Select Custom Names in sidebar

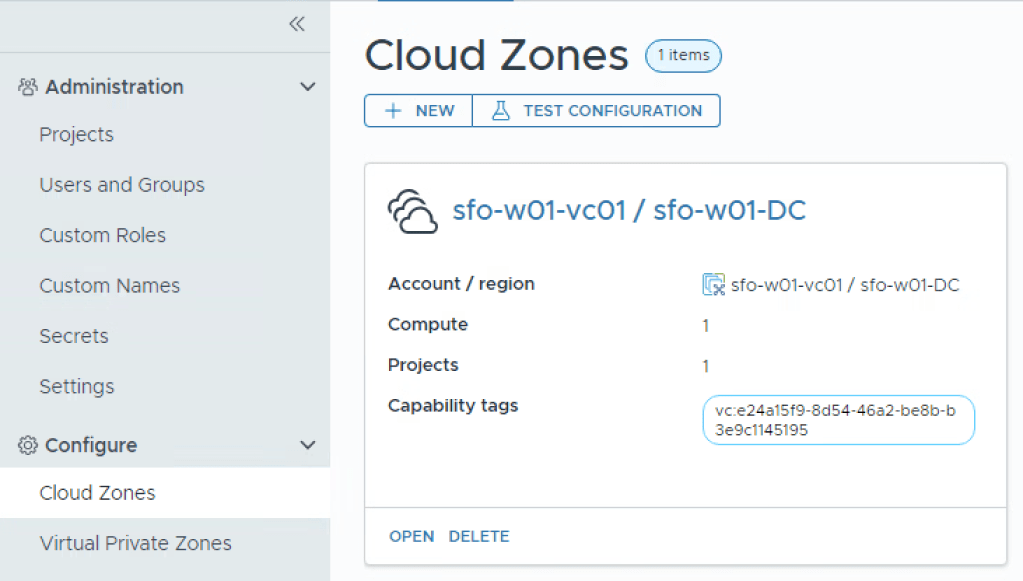pos(109,286)
